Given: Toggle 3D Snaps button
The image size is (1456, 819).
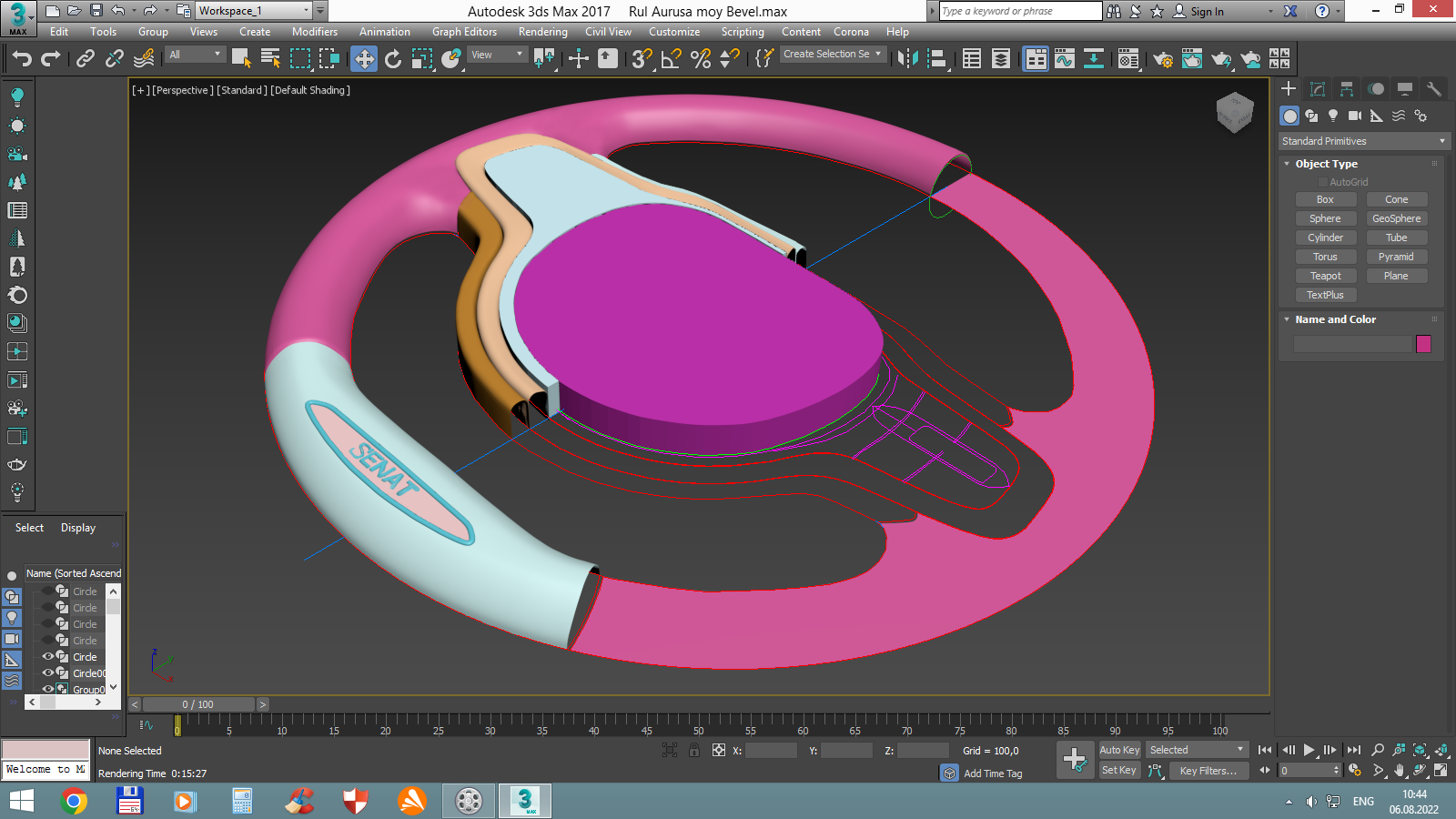Looking at the screenshot, I should click(642, 58).
